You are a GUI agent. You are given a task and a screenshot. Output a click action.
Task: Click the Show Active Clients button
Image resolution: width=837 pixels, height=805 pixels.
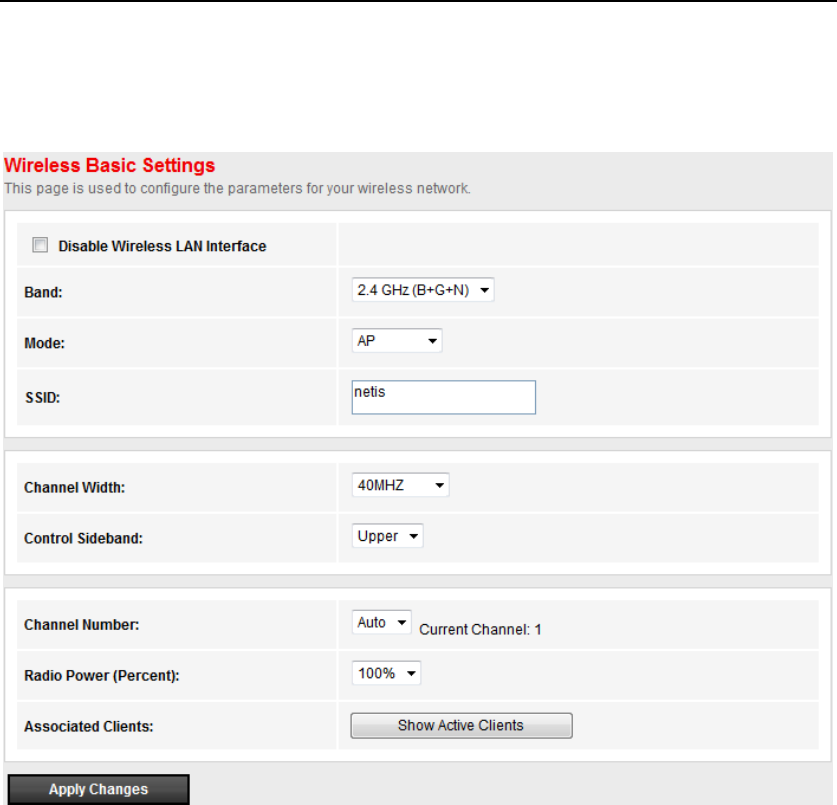click(461, 725)
